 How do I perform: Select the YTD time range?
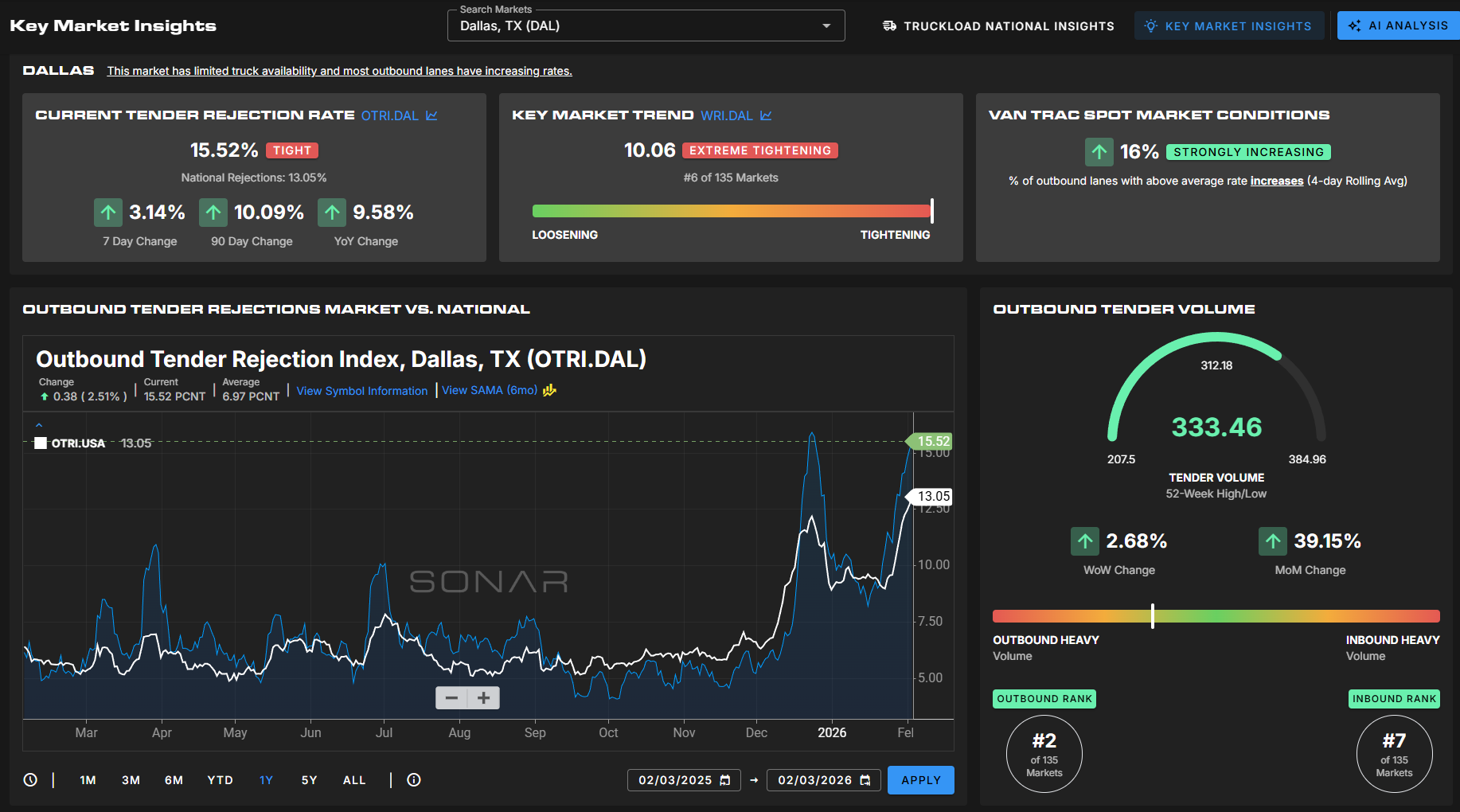pos(220,780)
